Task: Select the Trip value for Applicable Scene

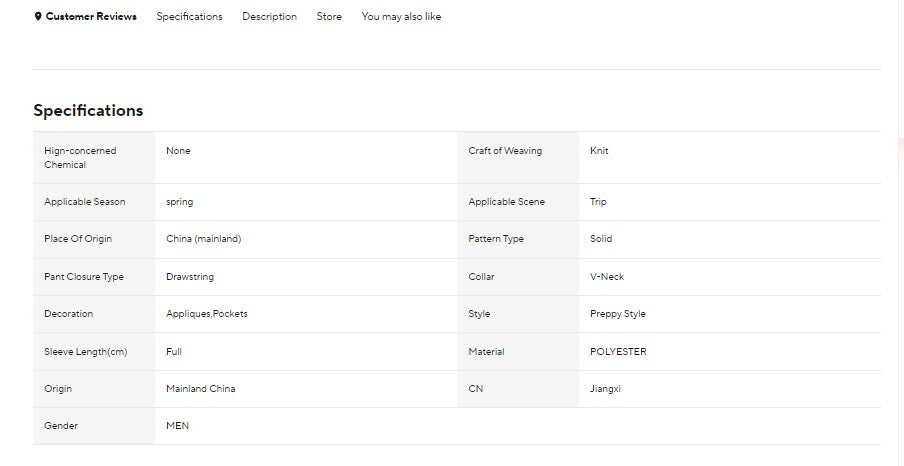Action: (x=598, y=202)
